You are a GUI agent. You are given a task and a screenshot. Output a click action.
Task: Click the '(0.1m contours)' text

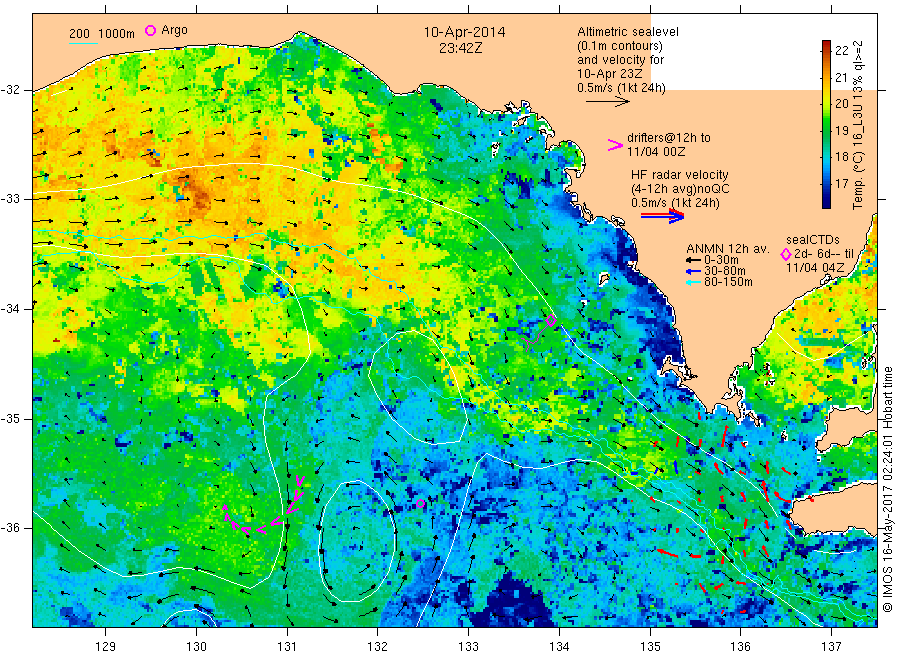(620, 46)
